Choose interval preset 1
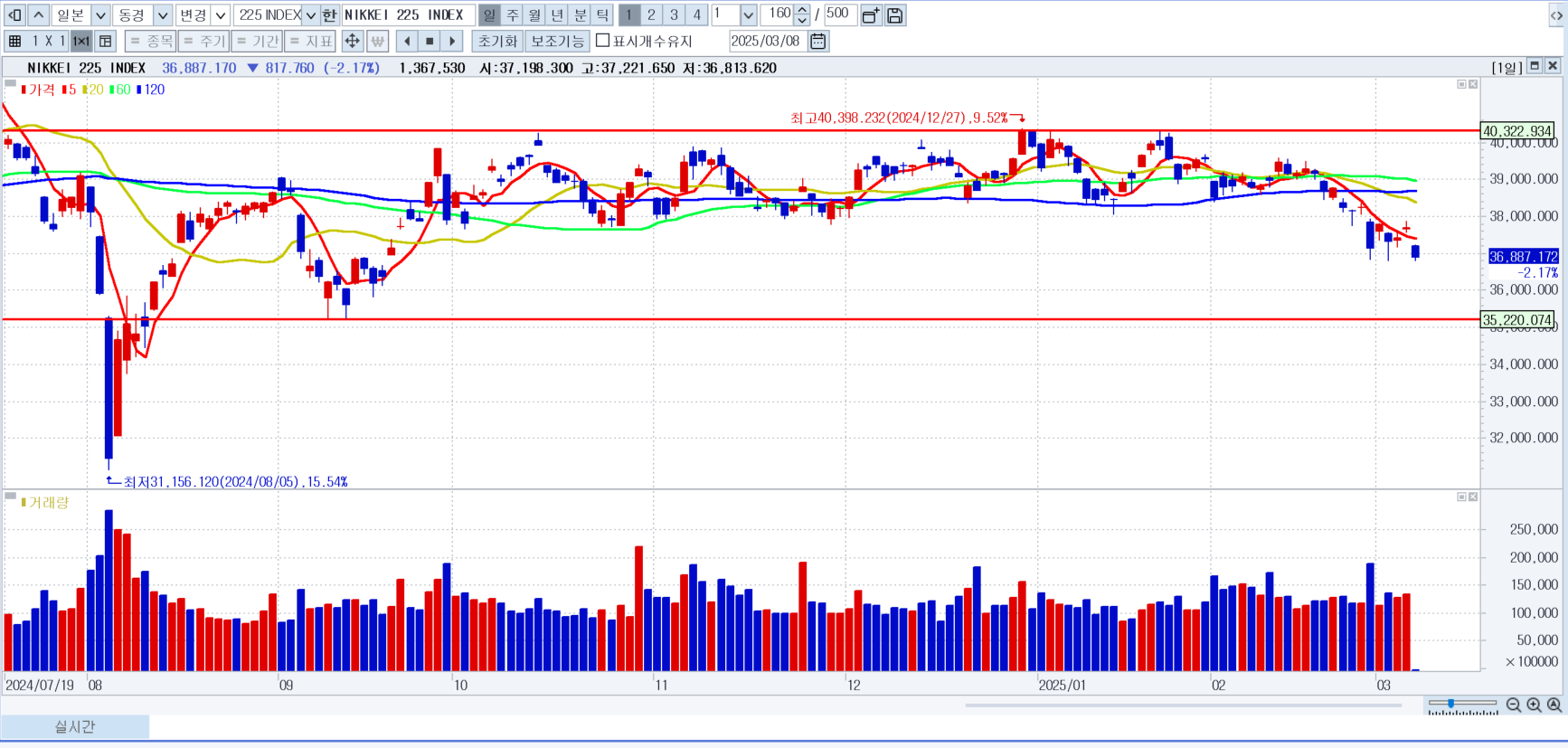The height and width of the screenshot is (748, 1568). (x=629, y=15)
